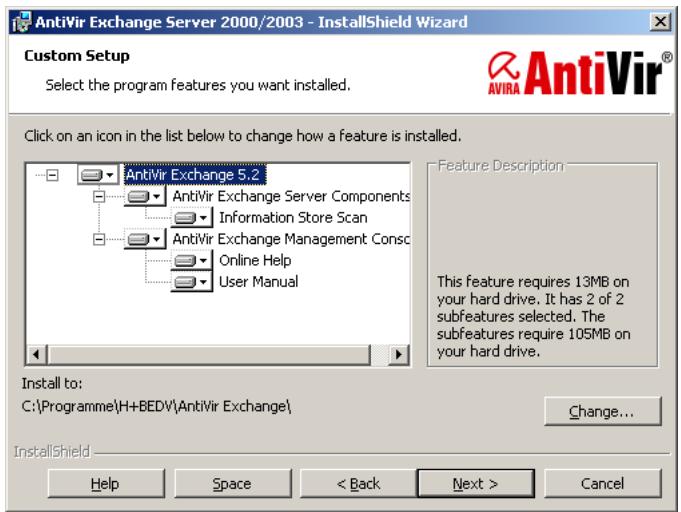The height and width of the screenshot is (512, 681).
Task: Select Online Help feature label
Action: [x=255, y=260]
